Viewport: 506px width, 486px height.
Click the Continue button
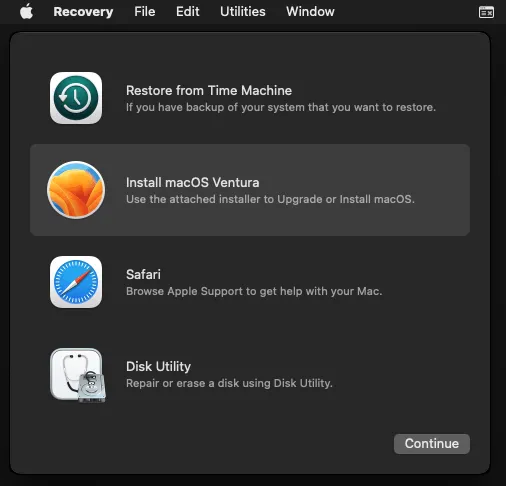coord(432,444)
